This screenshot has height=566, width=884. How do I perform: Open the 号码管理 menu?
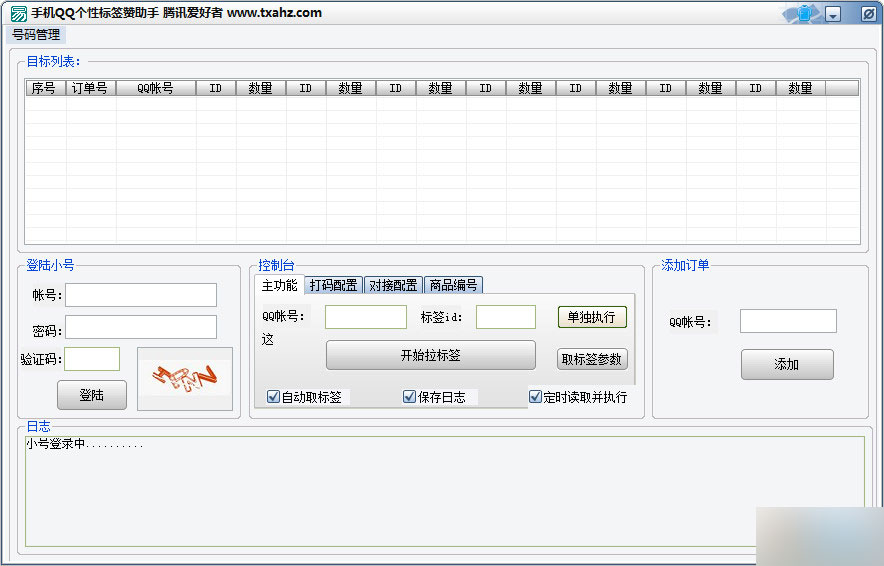coord(36,34)
